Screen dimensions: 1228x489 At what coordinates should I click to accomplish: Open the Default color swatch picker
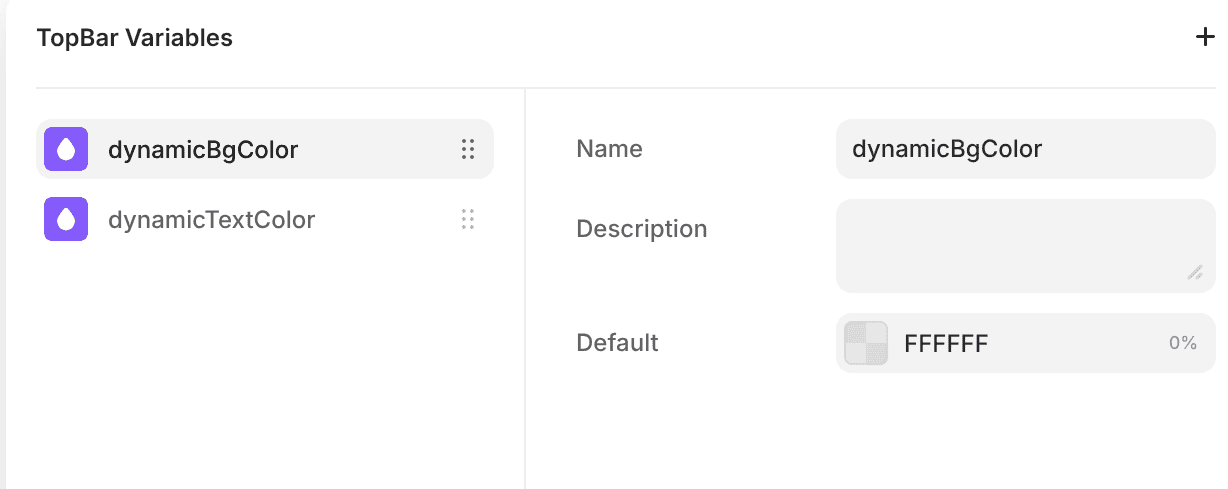click(866, 343)
